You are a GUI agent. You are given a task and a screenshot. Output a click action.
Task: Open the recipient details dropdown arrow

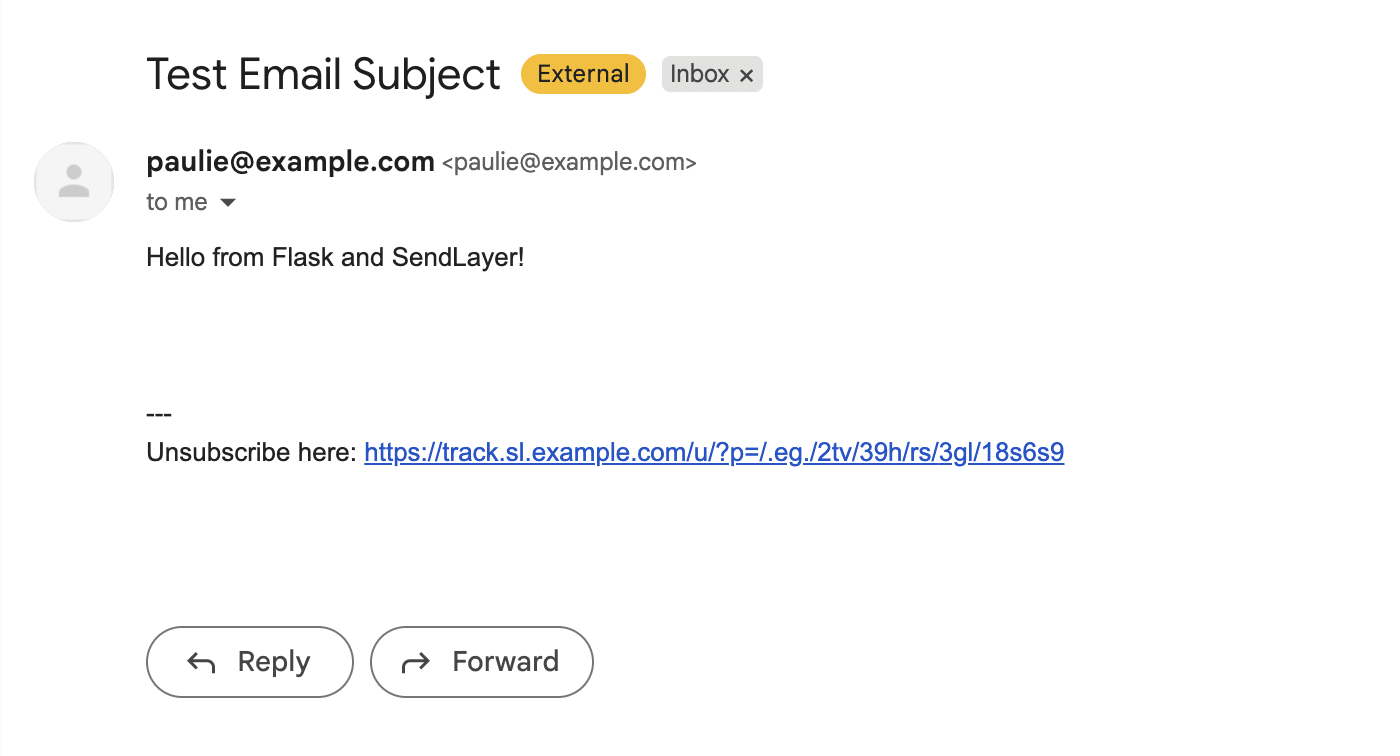coord(228,202)
